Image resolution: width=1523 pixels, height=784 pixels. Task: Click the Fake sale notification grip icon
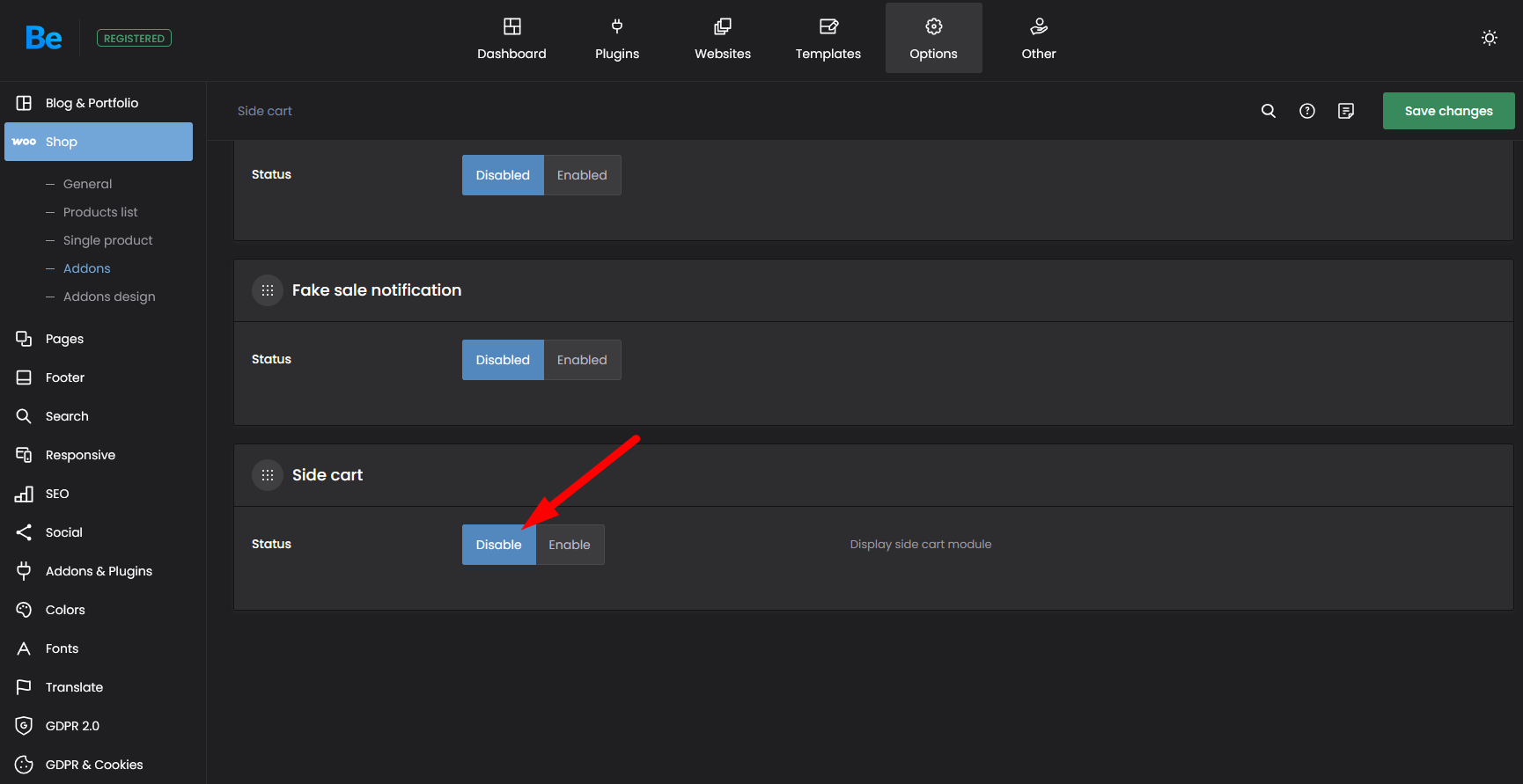[268, 290]
